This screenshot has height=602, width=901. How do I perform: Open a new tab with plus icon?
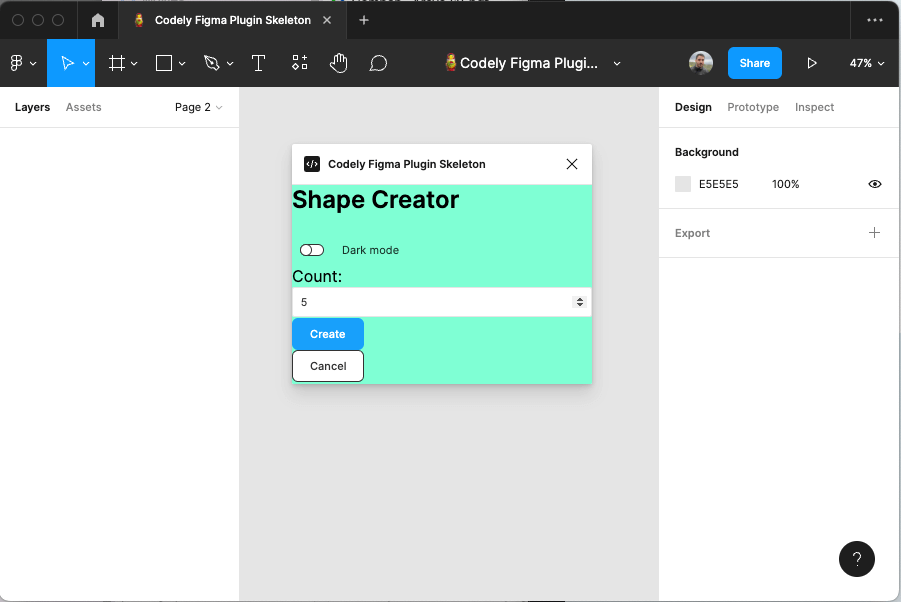pyautogui.click(x=364, y=20)
